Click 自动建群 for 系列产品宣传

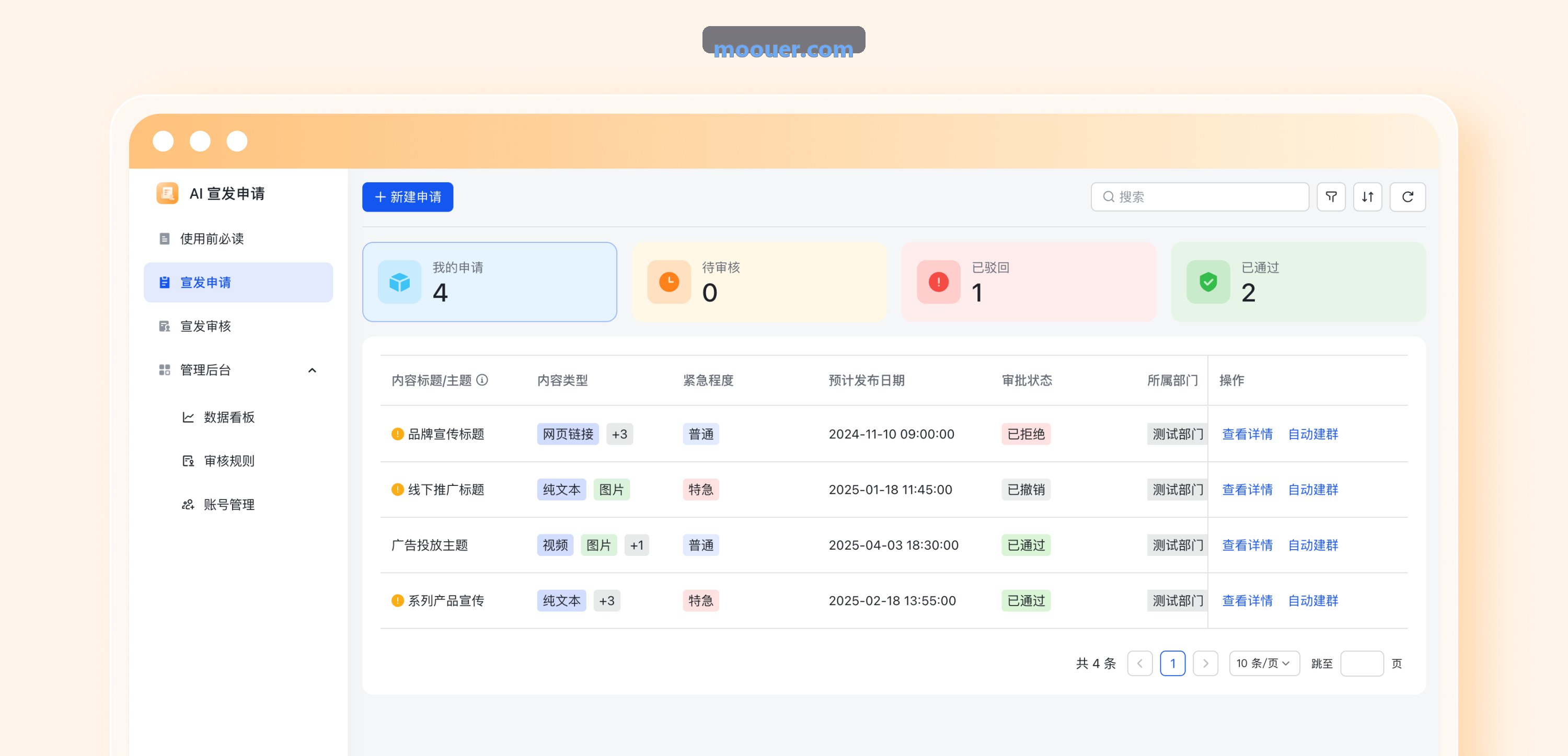(x=1313, y=601)
